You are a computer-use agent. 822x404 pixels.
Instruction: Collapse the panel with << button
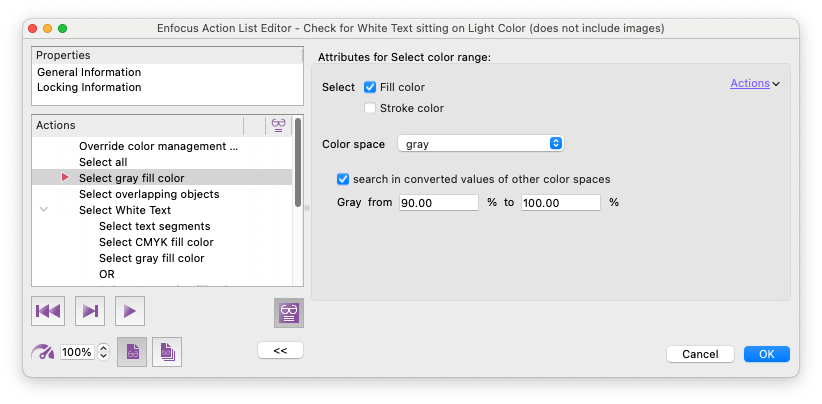pos(280,351)
